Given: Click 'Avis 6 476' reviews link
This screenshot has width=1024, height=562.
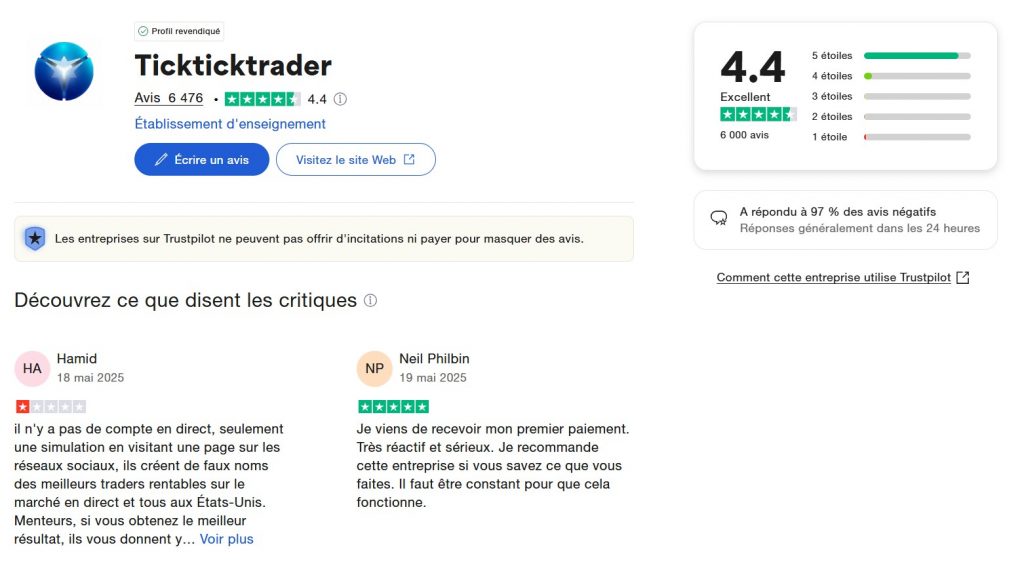Looking at the screenshot, I should coord(169,98).
